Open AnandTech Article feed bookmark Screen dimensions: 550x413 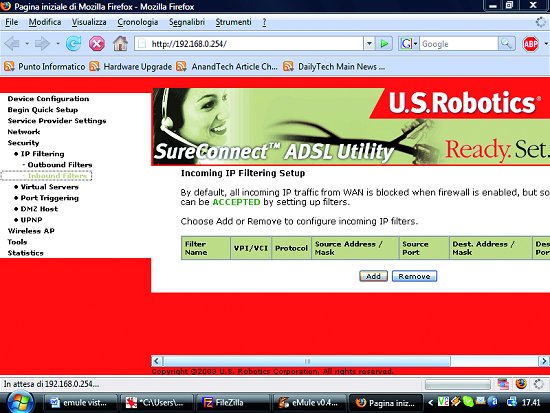[x=227, y=66]
